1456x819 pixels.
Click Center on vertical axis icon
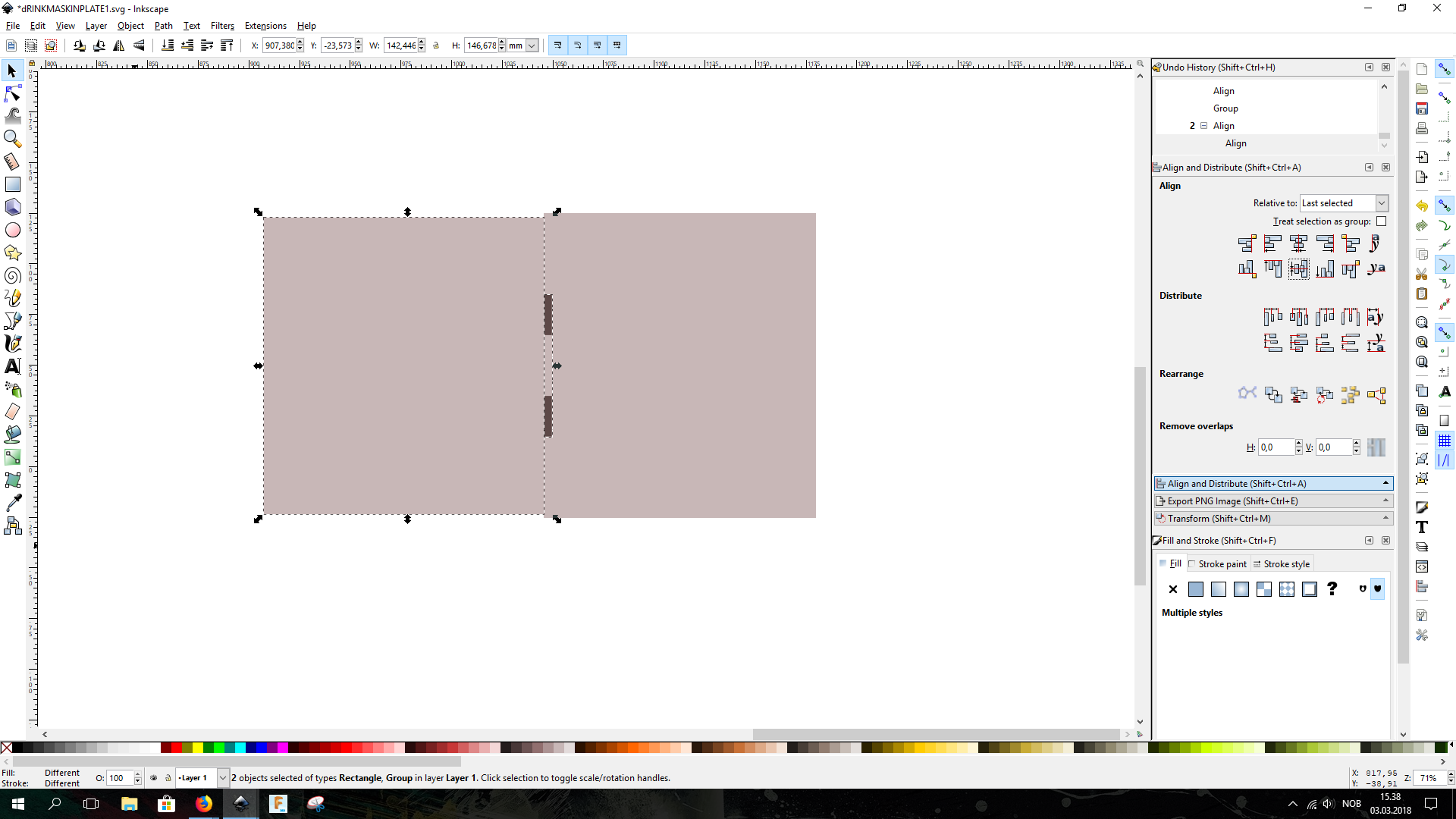[1298, 243]
